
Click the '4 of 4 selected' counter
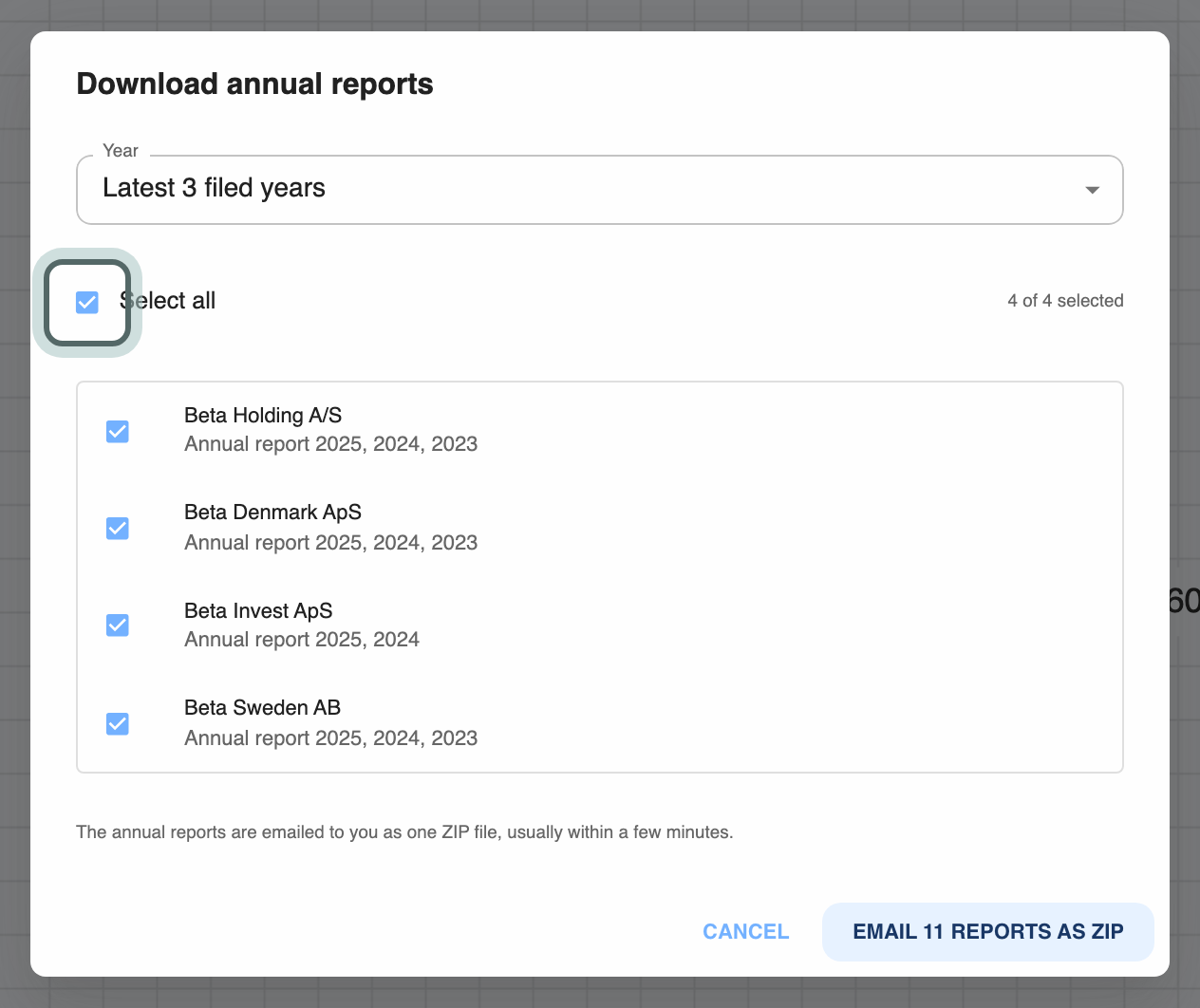coord(1065,301)
